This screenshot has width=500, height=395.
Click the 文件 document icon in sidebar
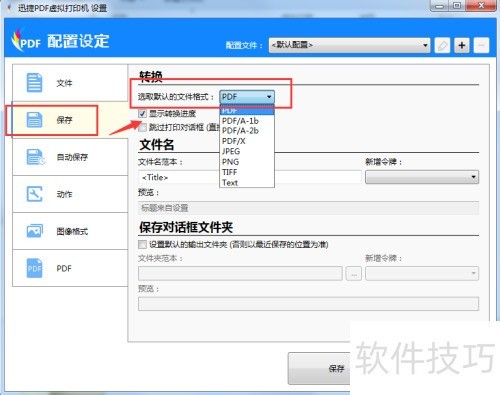coord(34,83)
